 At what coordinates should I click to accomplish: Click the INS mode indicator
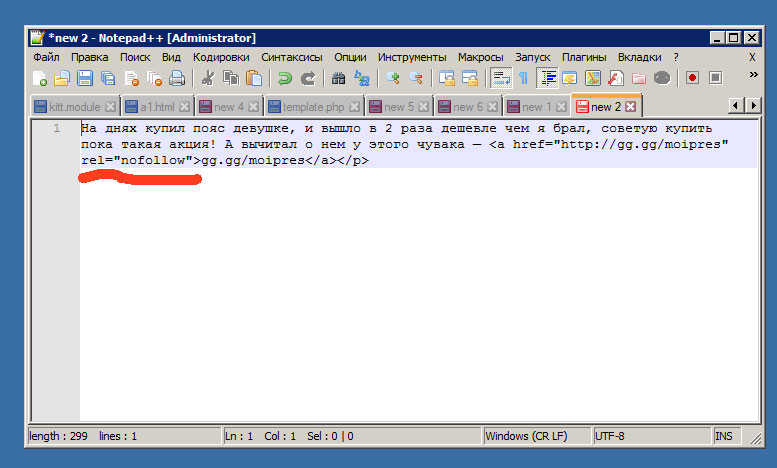coord(726,436)
